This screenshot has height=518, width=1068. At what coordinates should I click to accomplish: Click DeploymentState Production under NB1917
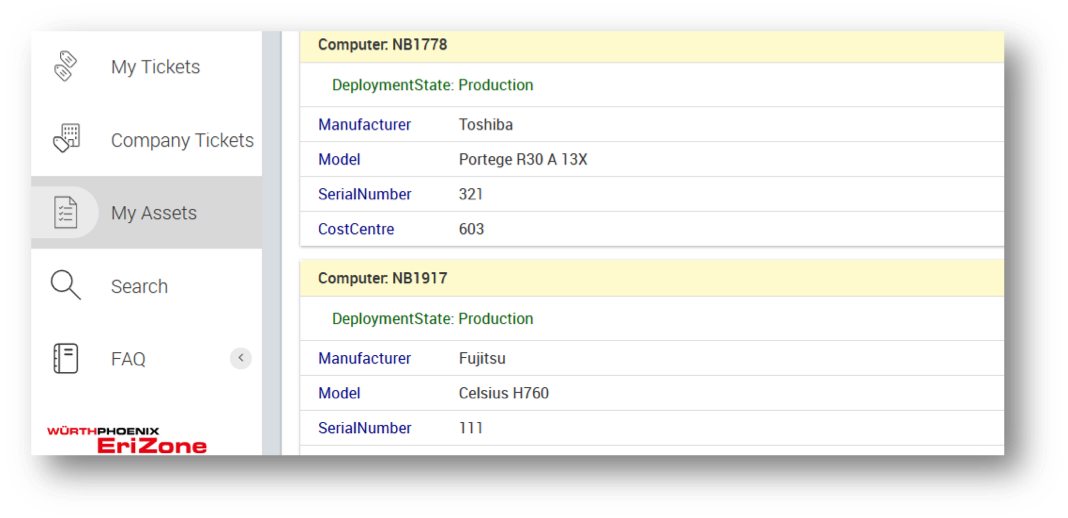tap(433, 319)
